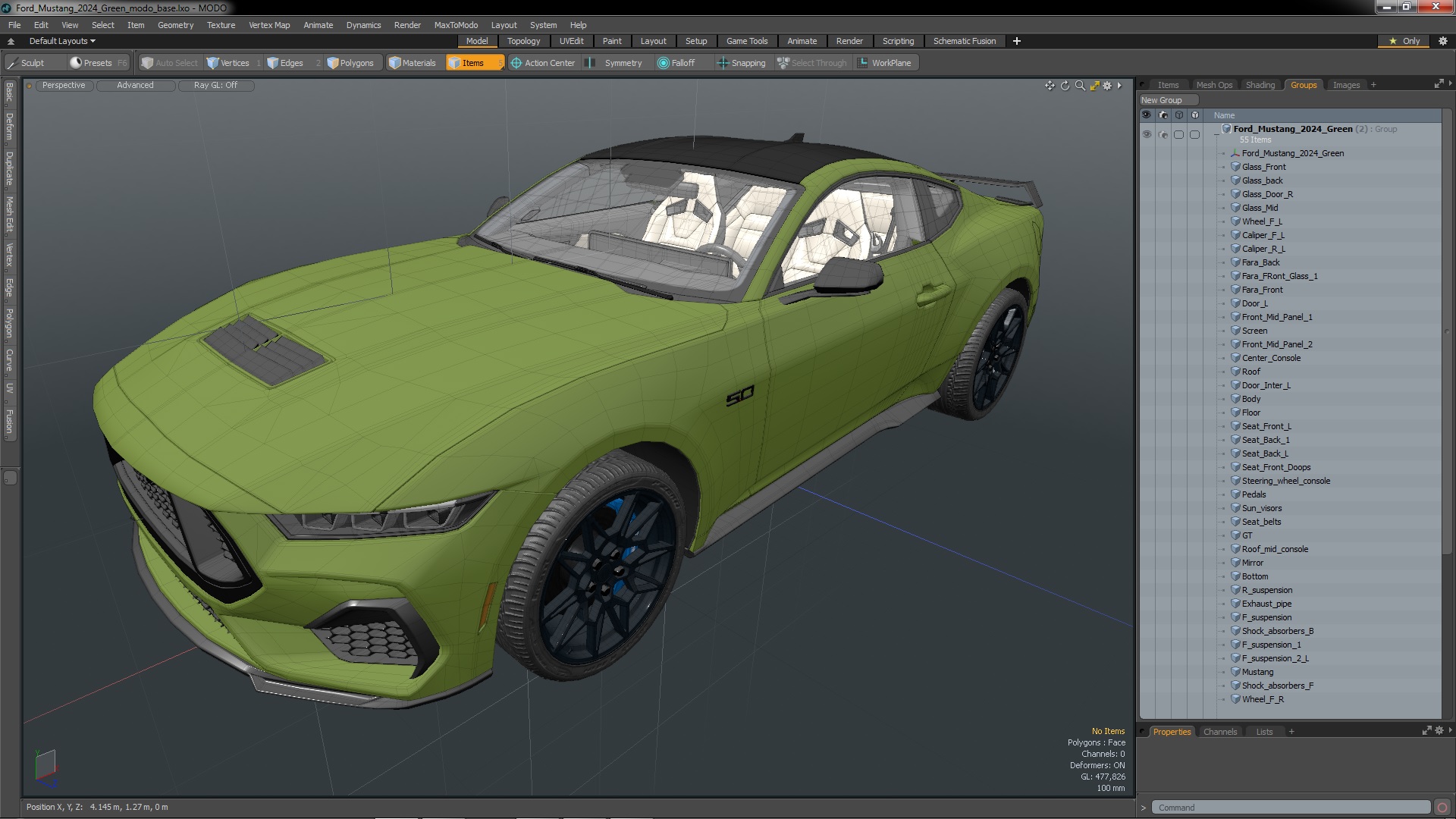Open the Action Center options
The height and width of the screenshot is (819, 1456).
[x=543, y=63]
